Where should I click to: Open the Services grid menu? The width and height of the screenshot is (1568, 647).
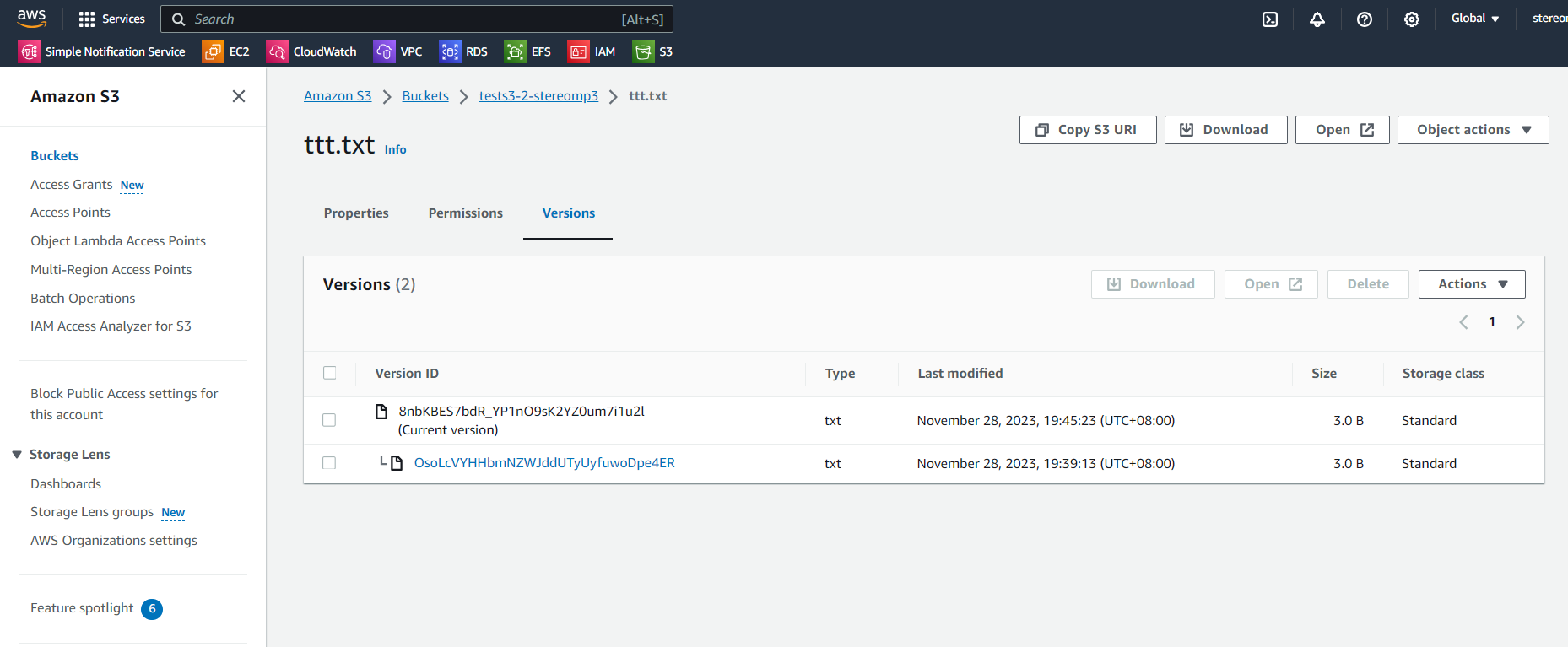click(111, 19)
